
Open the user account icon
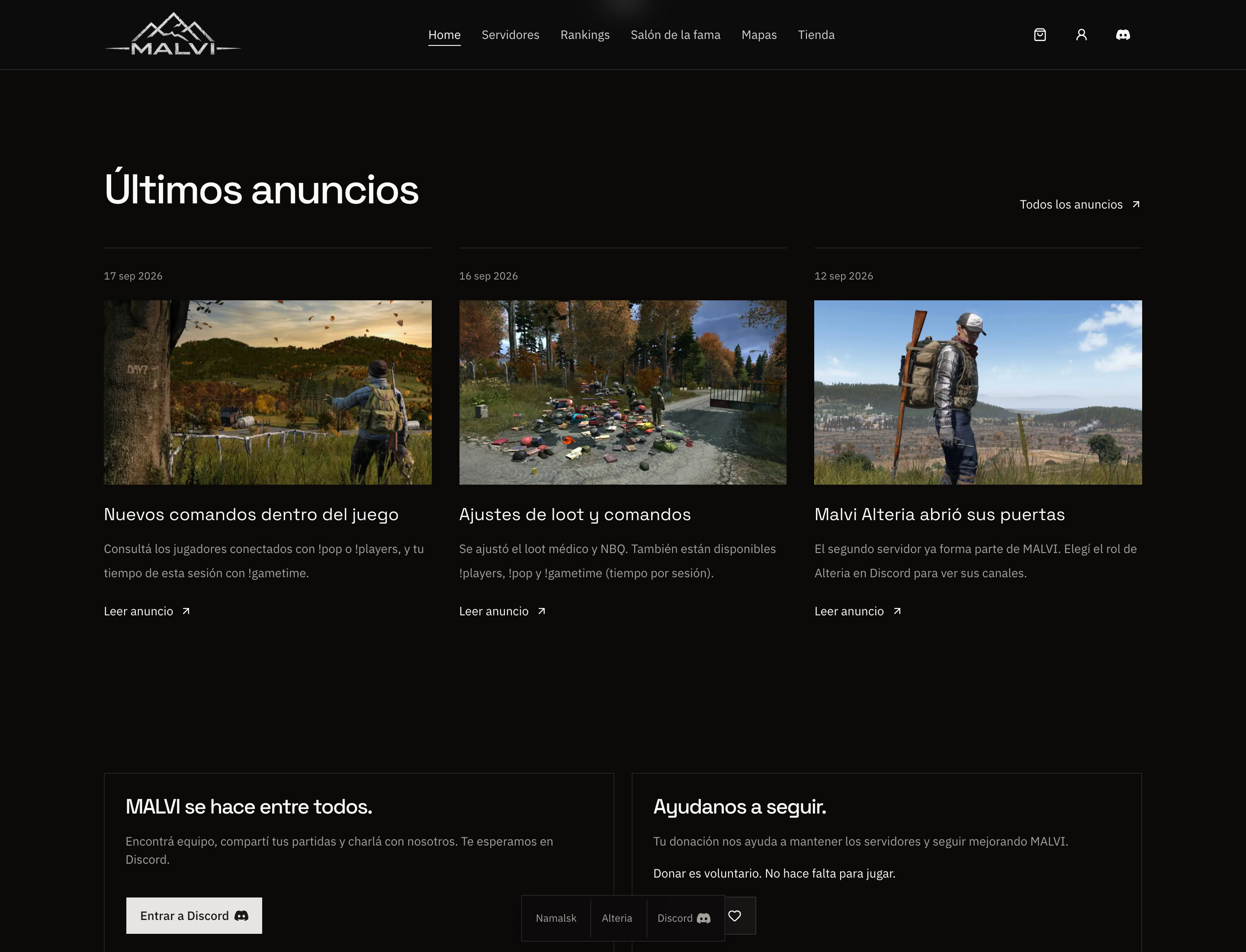click(1081, 35)
